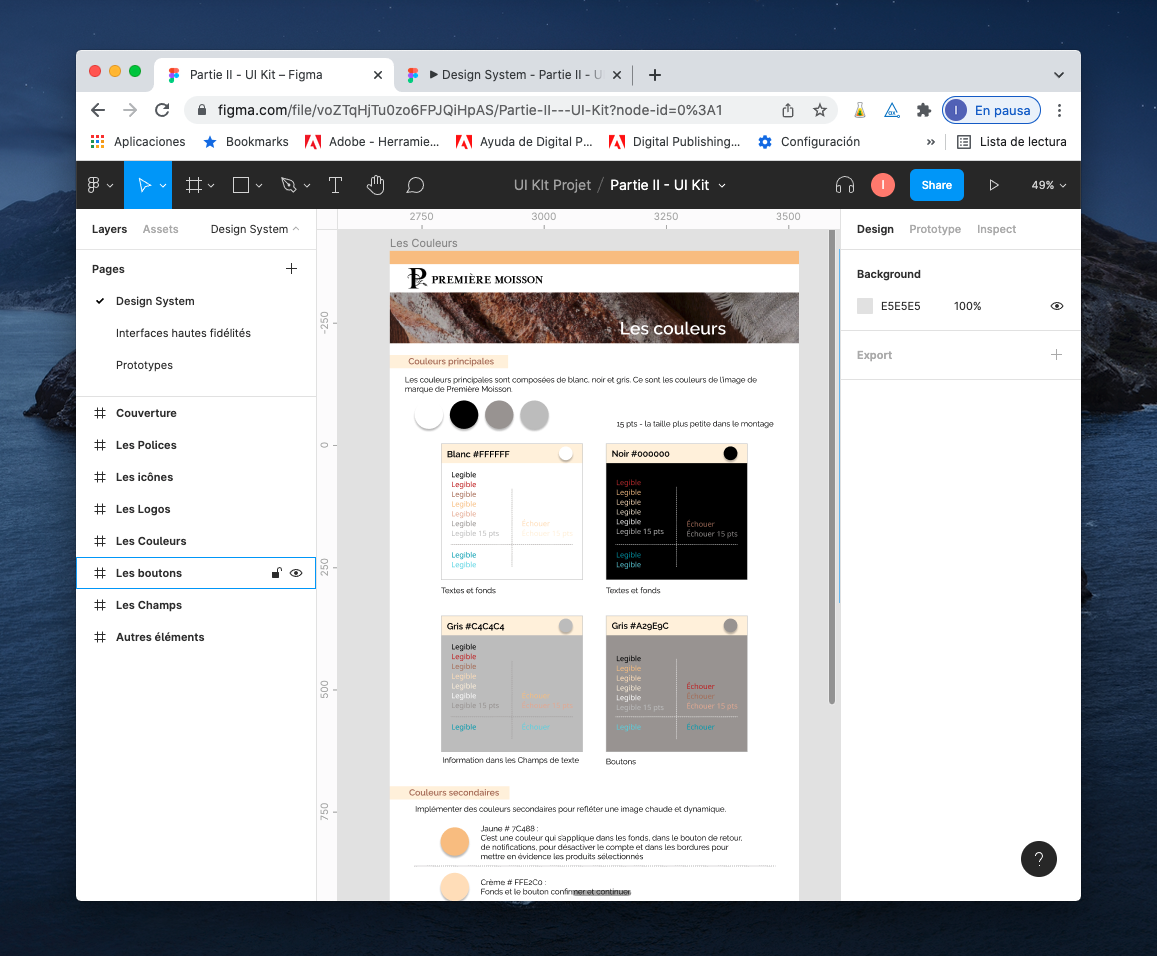Switch to the Prototype tab
The height and width of the screenshot is (956, 1157).
[x=934, y=229]
